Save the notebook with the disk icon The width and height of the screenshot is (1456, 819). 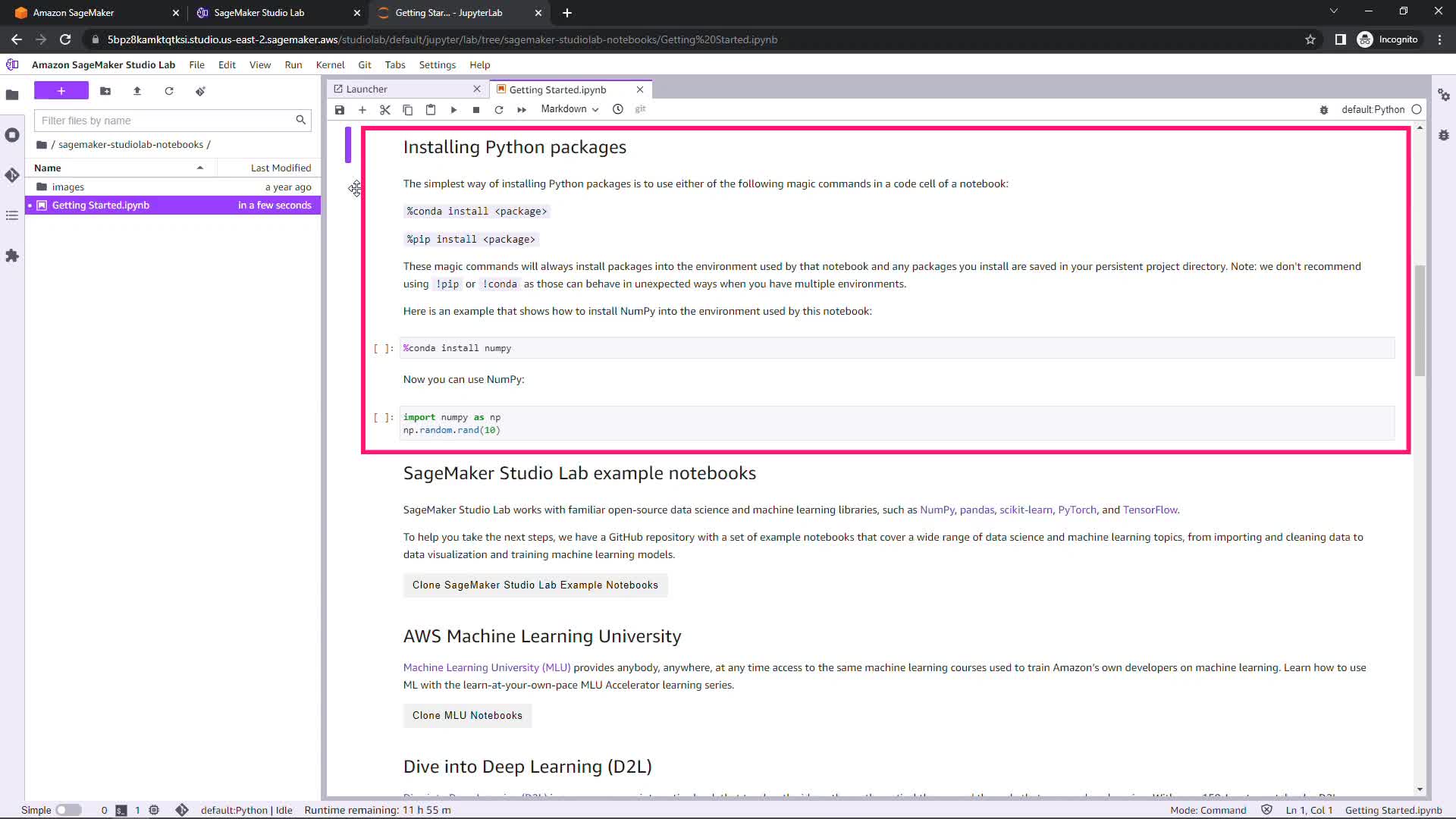tap(340, 110)
